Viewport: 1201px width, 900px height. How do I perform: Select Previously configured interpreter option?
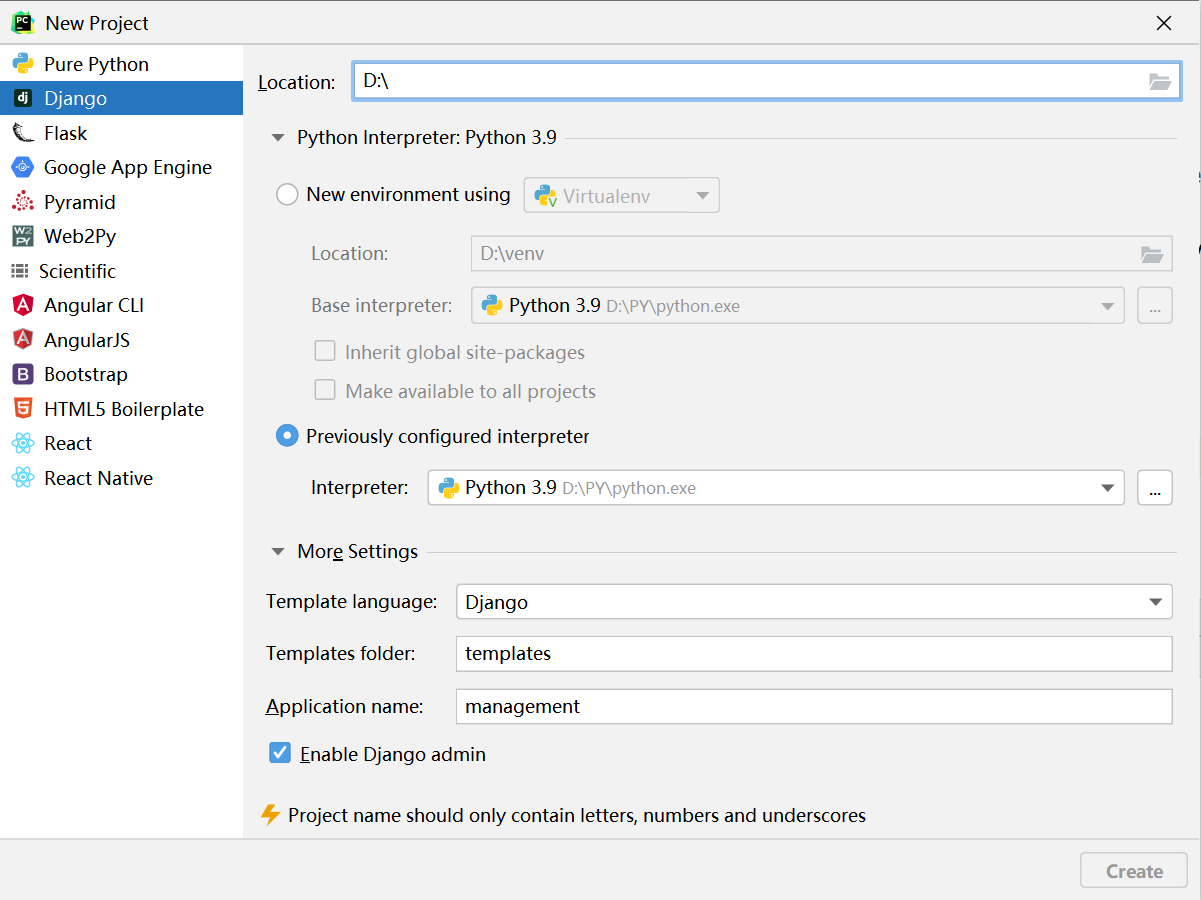287,436
